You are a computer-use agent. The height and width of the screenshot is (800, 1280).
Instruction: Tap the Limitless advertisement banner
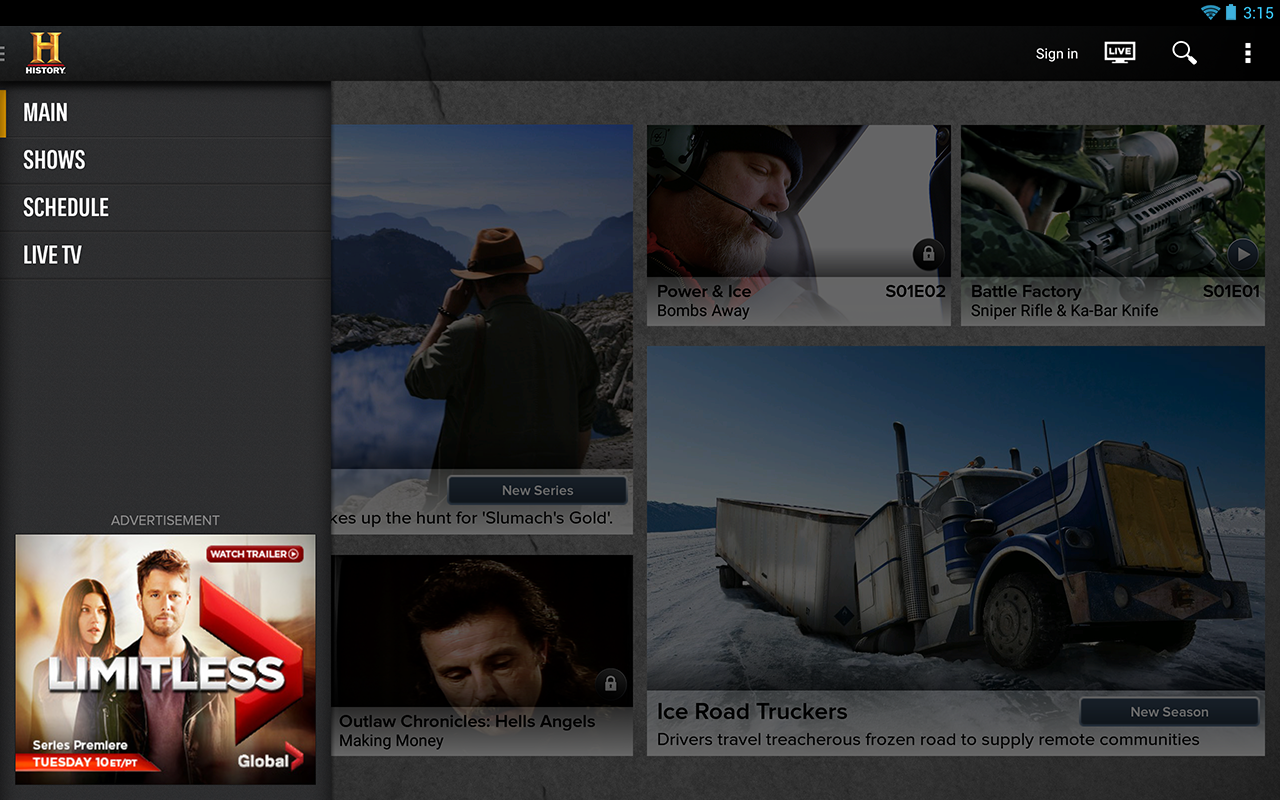165,659
